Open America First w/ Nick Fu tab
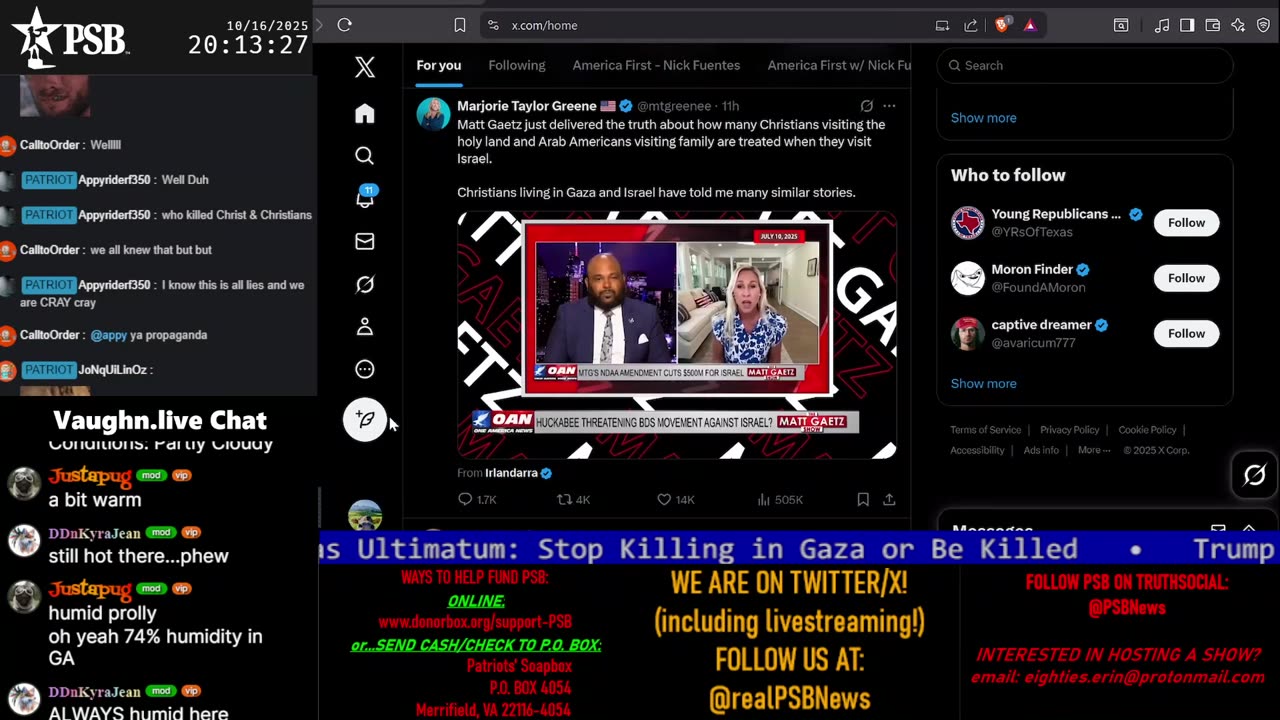Screen dimensions: 1280x720 click(x=839, y=65)
